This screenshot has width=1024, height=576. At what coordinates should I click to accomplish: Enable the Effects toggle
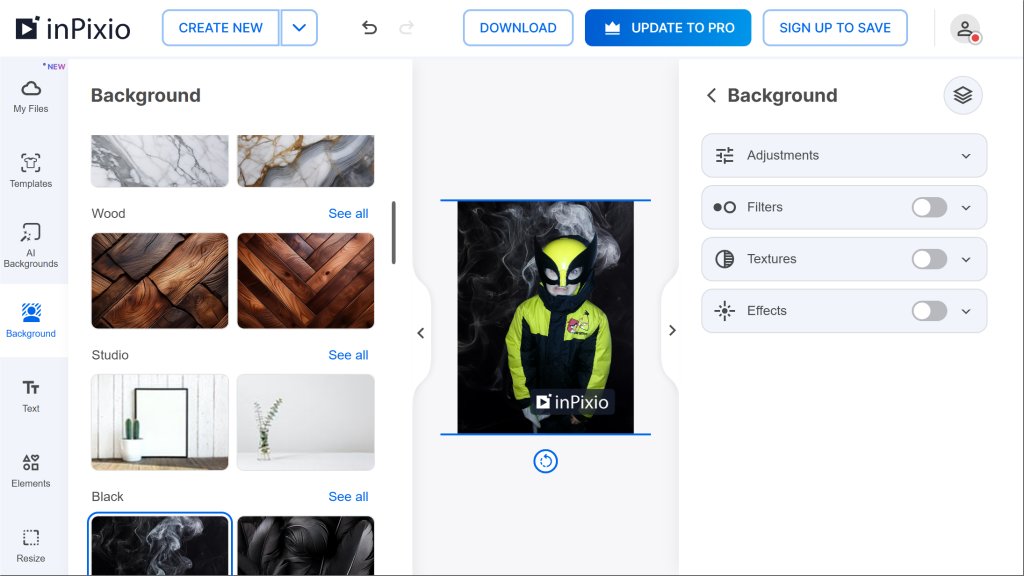coord(929,311)
